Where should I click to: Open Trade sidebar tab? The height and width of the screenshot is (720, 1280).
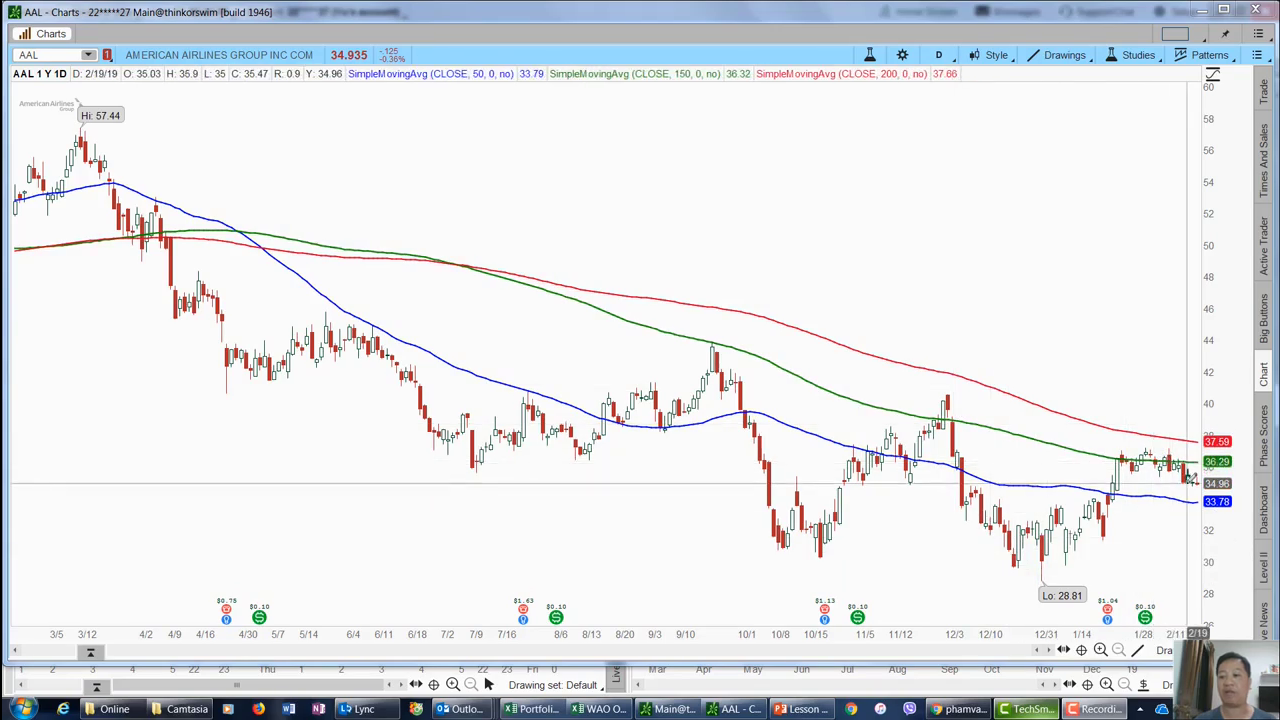coord(1263,92)
